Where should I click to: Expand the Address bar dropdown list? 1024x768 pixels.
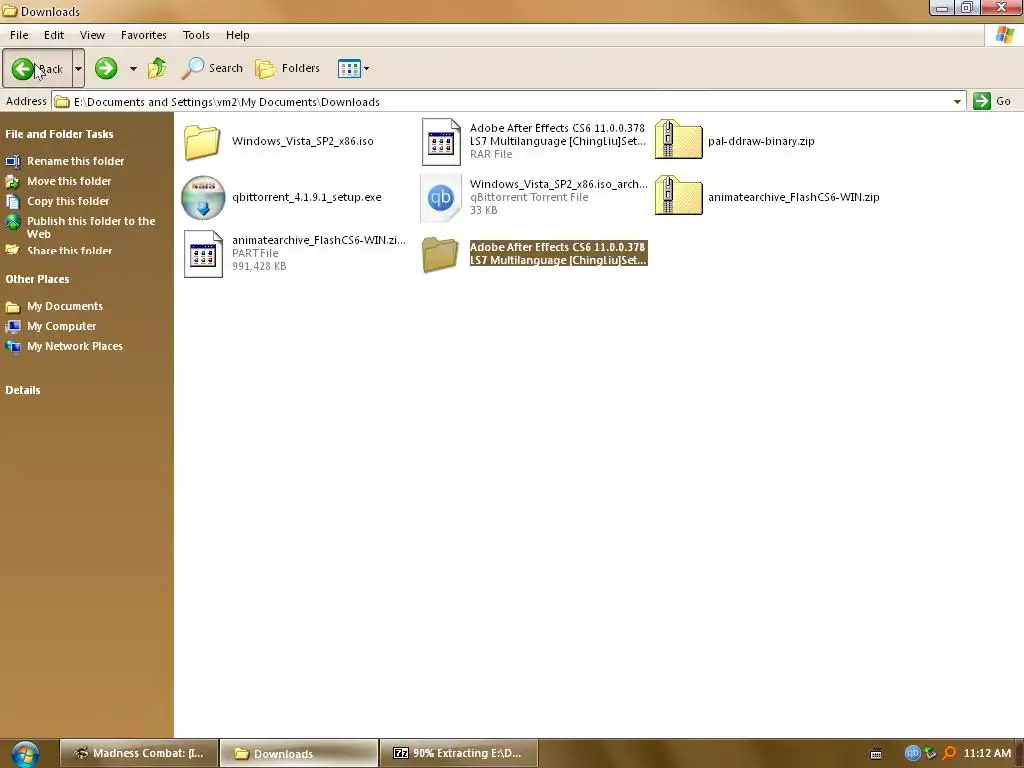957,102
